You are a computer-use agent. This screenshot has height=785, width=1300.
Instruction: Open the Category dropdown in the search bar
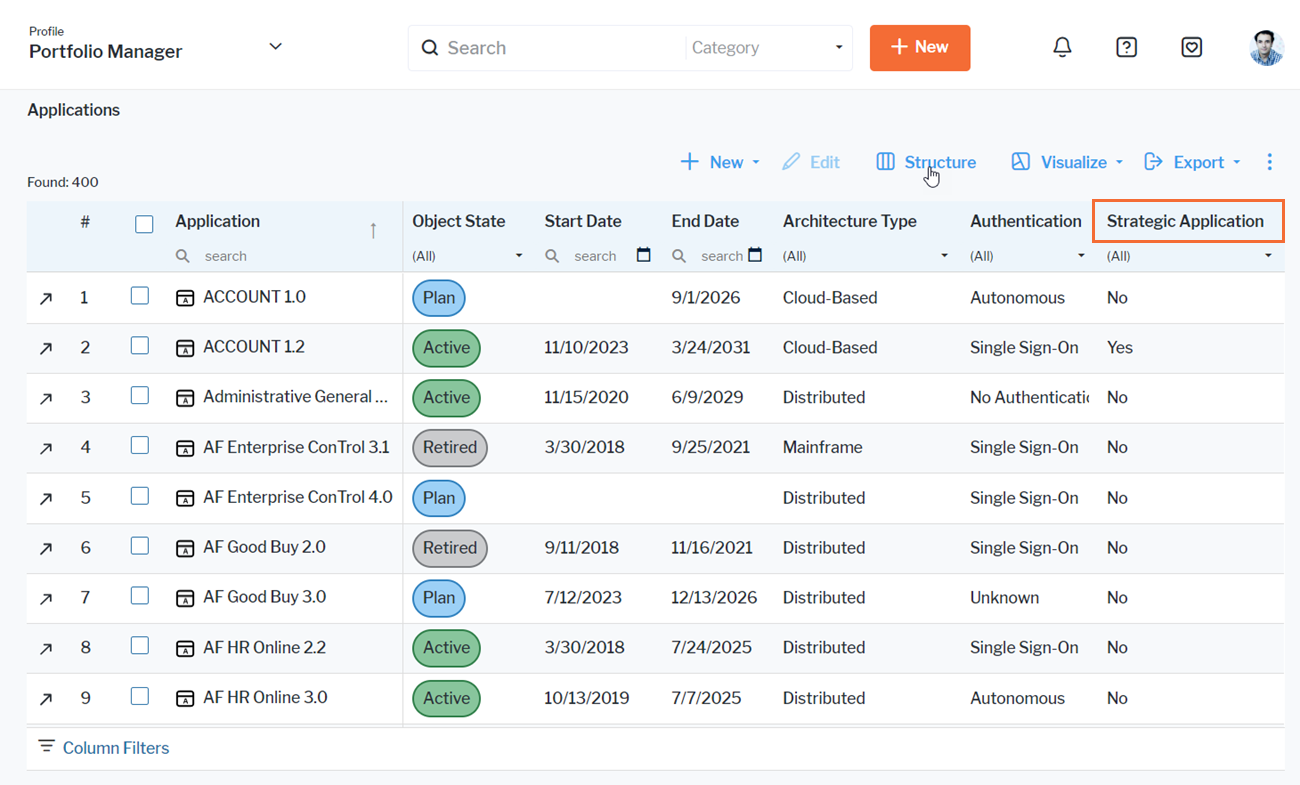[838, 47]
